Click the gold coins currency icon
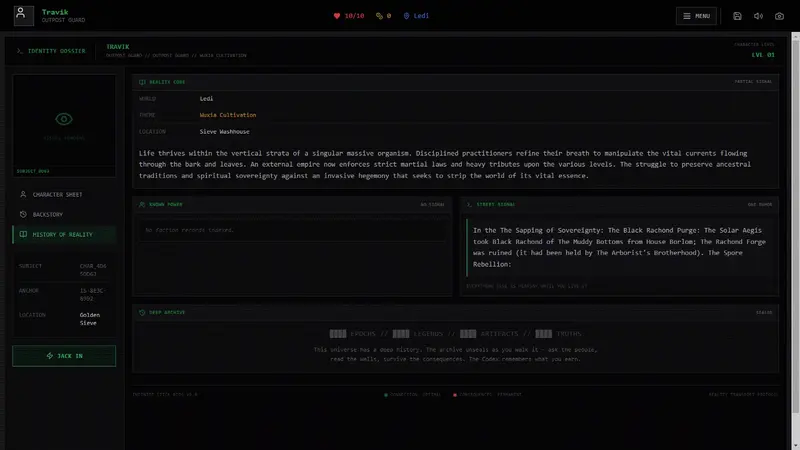This screenshot has height=450, width=800. (379, 16)
